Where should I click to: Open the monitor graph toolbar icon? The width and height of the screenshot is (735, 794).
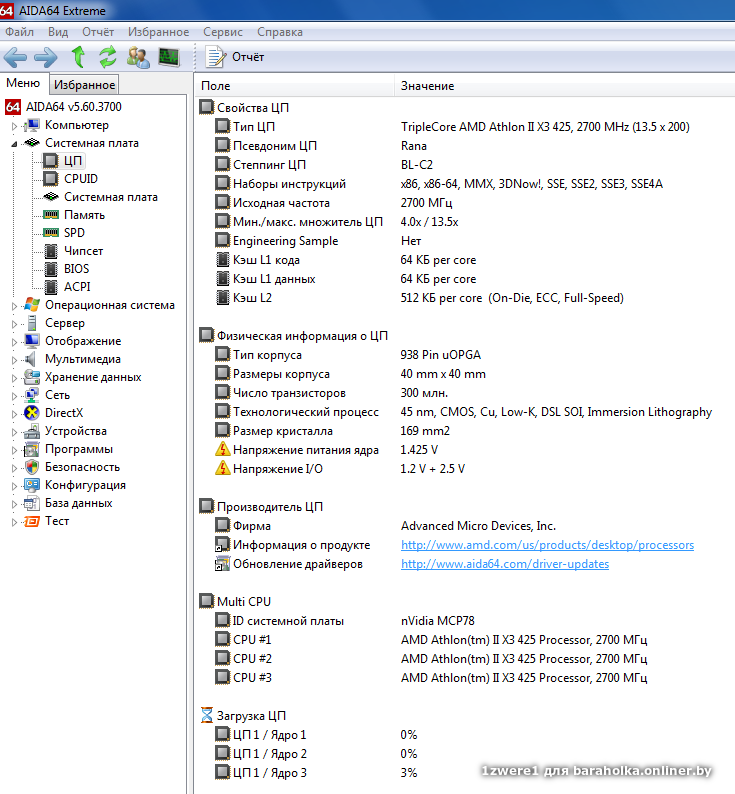(169, 57)
